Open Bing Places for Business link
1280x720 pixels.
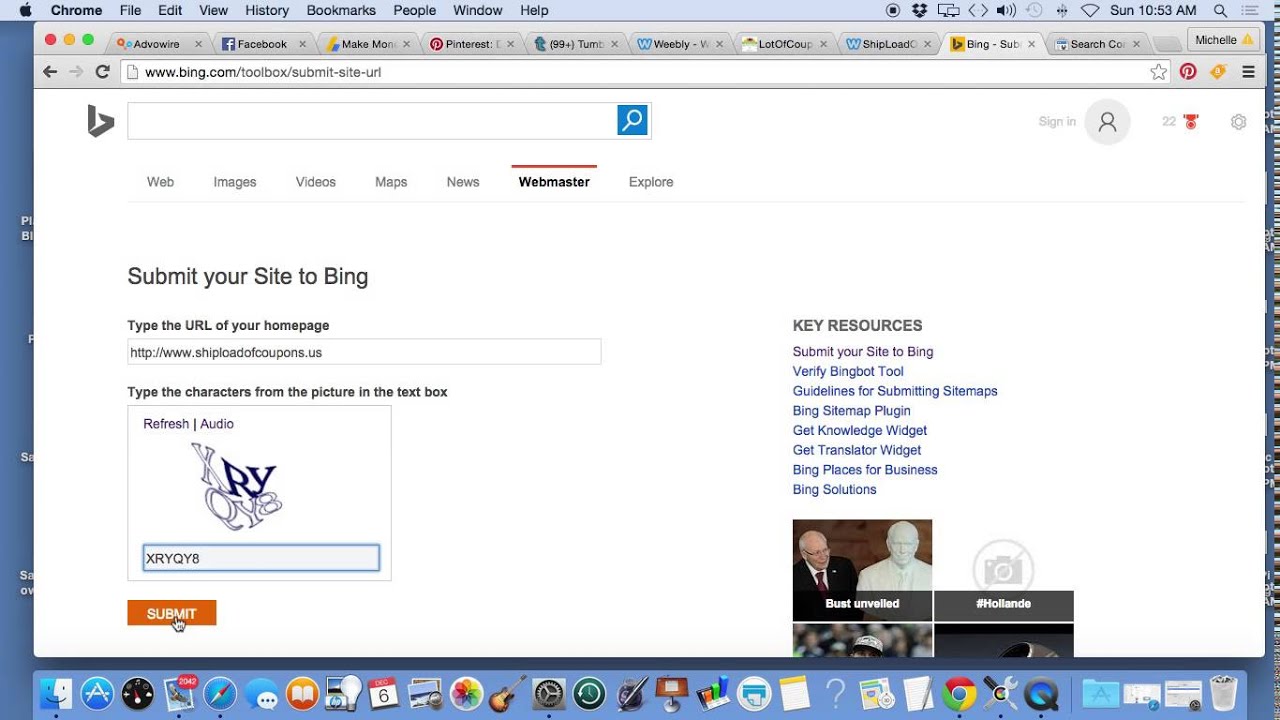pos(865,470)
